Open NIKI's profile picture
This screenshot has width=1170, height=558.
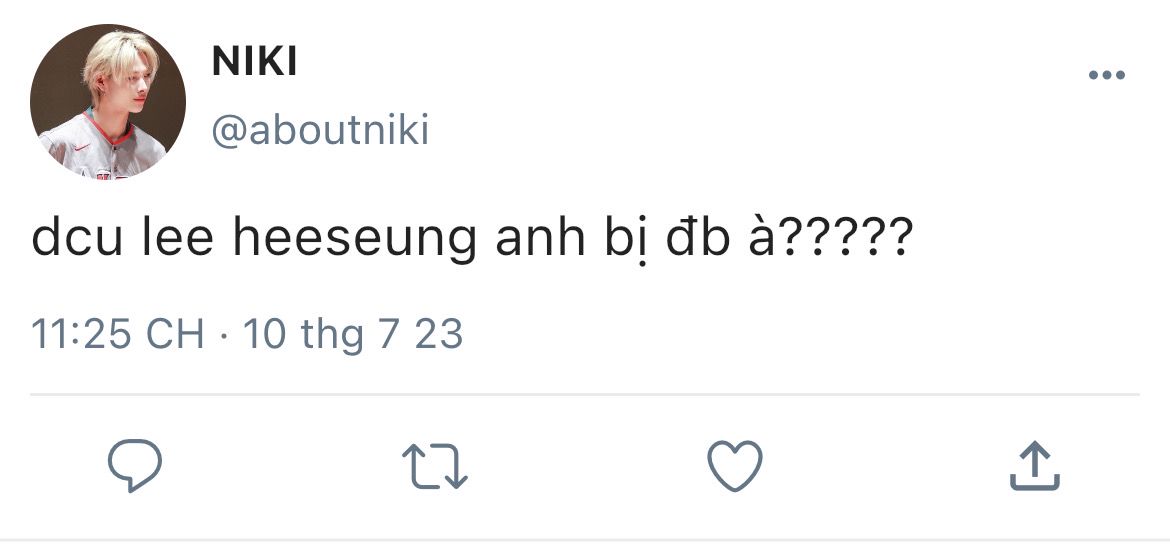pos(108,102)
